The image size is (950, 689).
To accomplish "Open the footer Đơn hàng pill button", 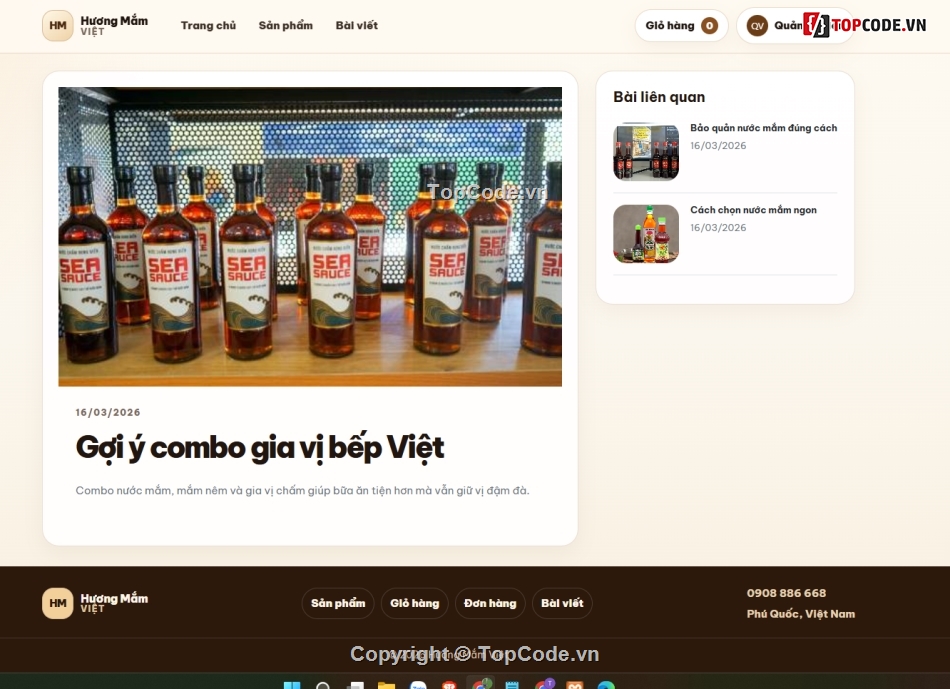I will pos(490,603).
